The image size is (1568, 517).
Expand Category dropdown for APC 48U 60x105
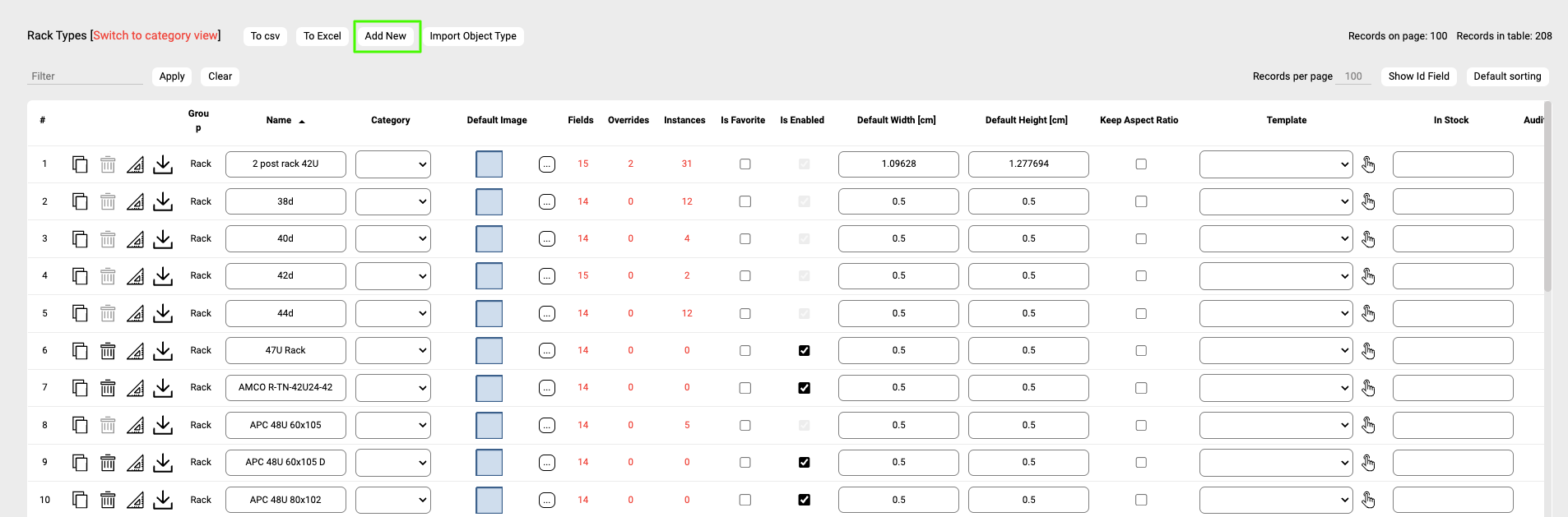[x=392, y=426]
